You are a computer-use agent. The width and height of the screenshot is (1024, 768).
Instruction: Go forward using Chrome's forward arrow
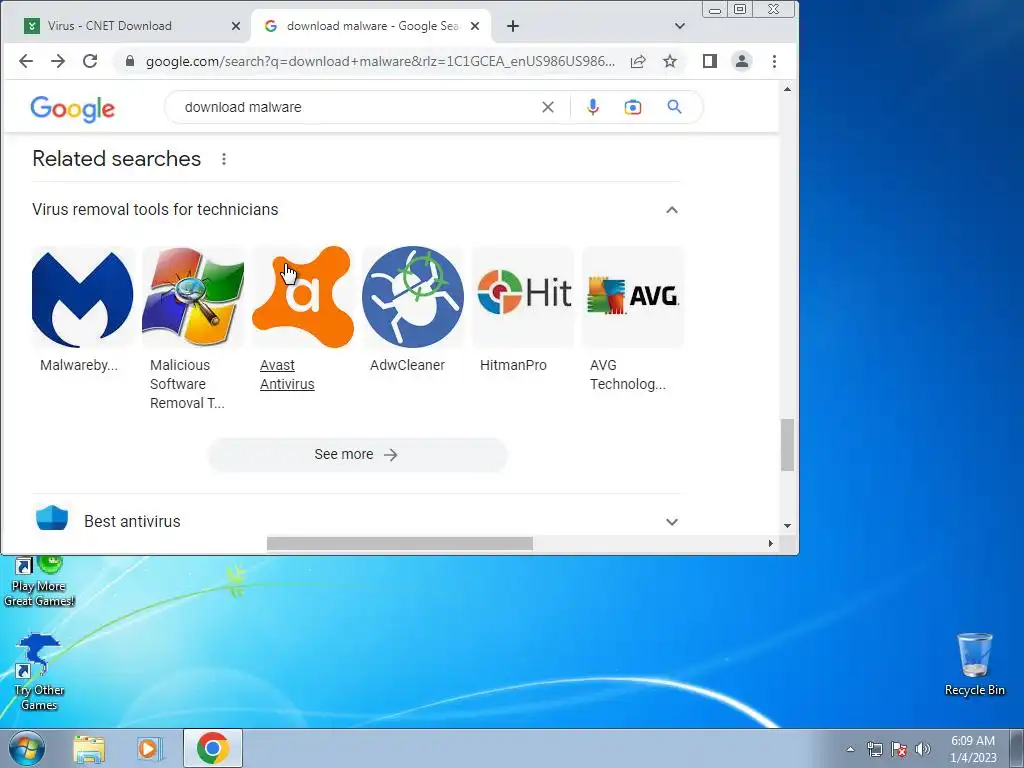pyautogui.click(x=58, y=61)
